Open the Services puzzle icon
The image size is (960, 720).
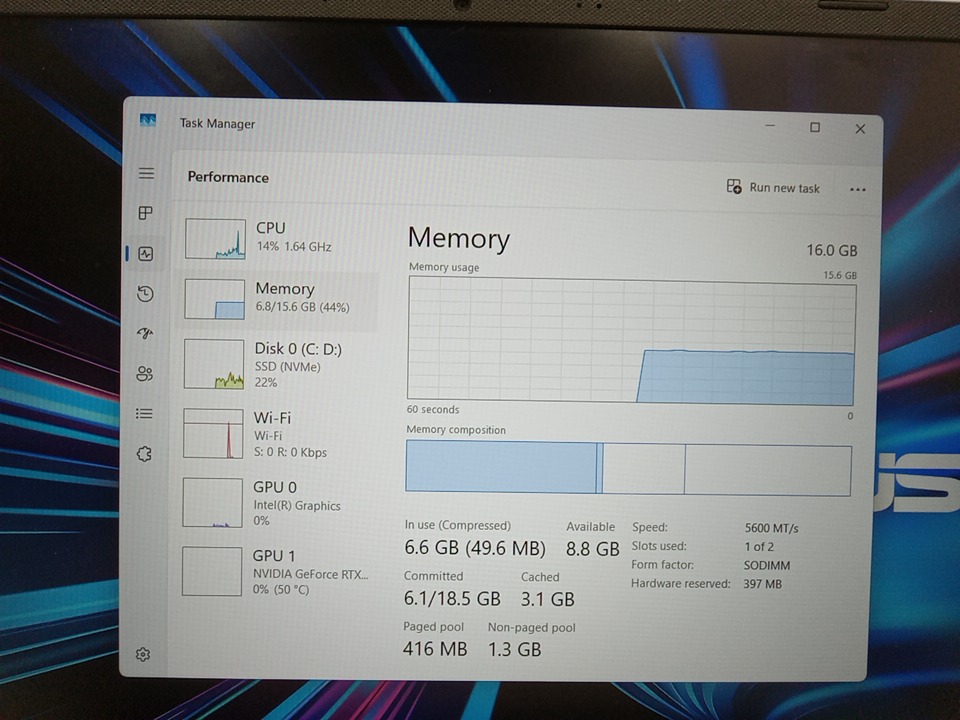145,454
